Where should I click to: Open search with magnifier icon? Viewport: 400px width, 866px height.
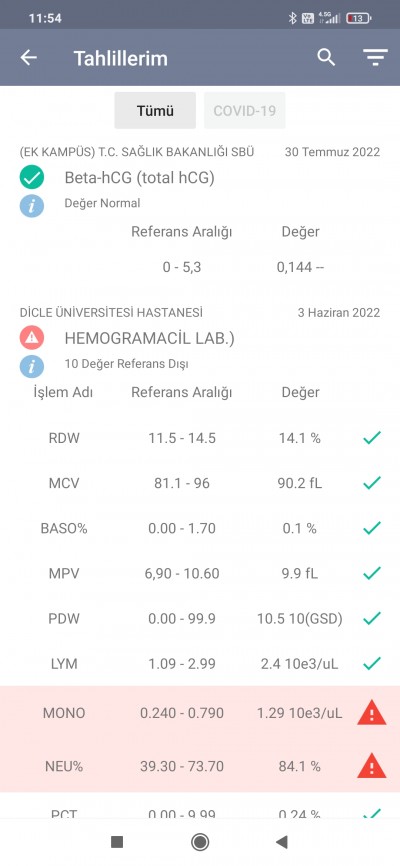326,57
